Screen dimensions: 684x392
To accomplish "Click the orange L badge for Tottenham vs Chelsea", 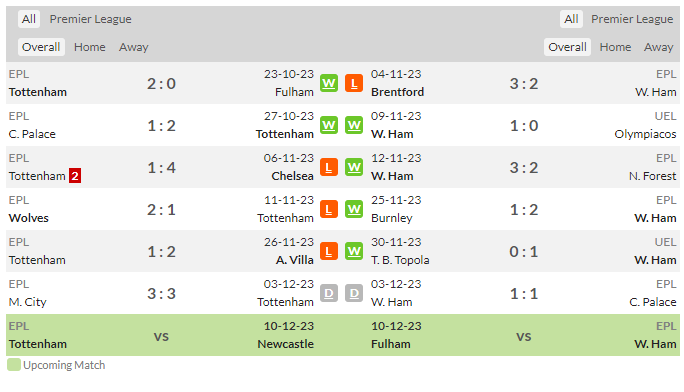I will click(x=329, y=167).
